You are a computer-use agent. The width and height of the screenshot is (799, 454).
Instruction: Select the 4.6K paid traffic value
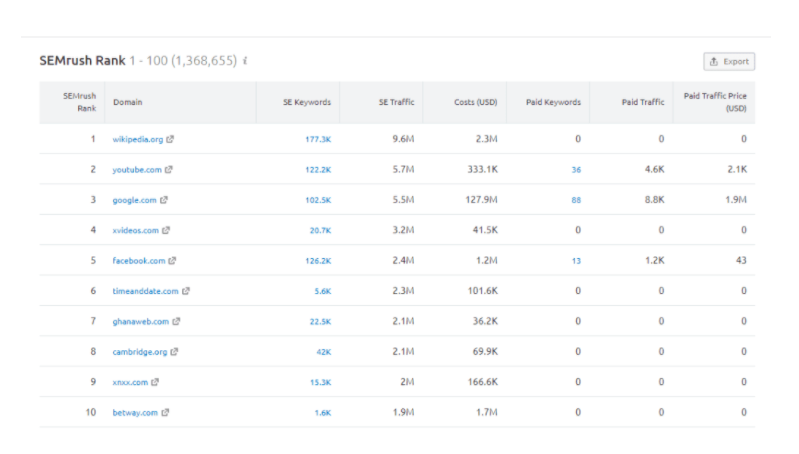tap(654, 169)
